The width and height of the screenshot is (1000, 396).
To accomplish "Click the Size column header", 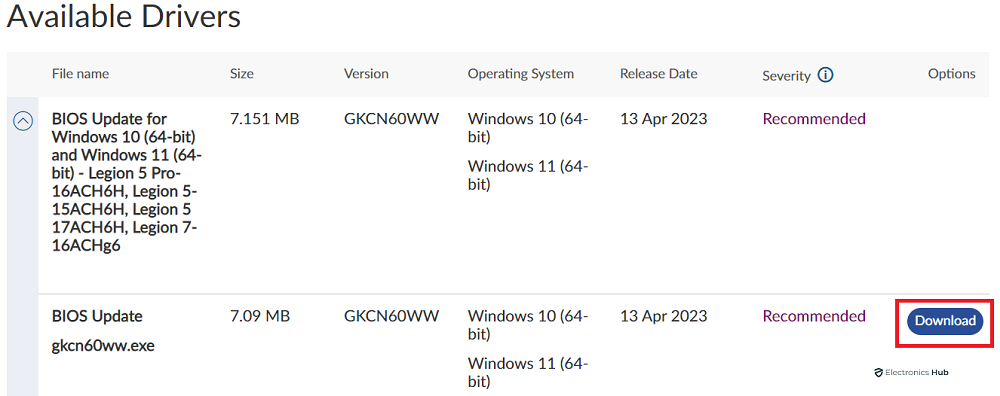I will [x=242, y=74].
